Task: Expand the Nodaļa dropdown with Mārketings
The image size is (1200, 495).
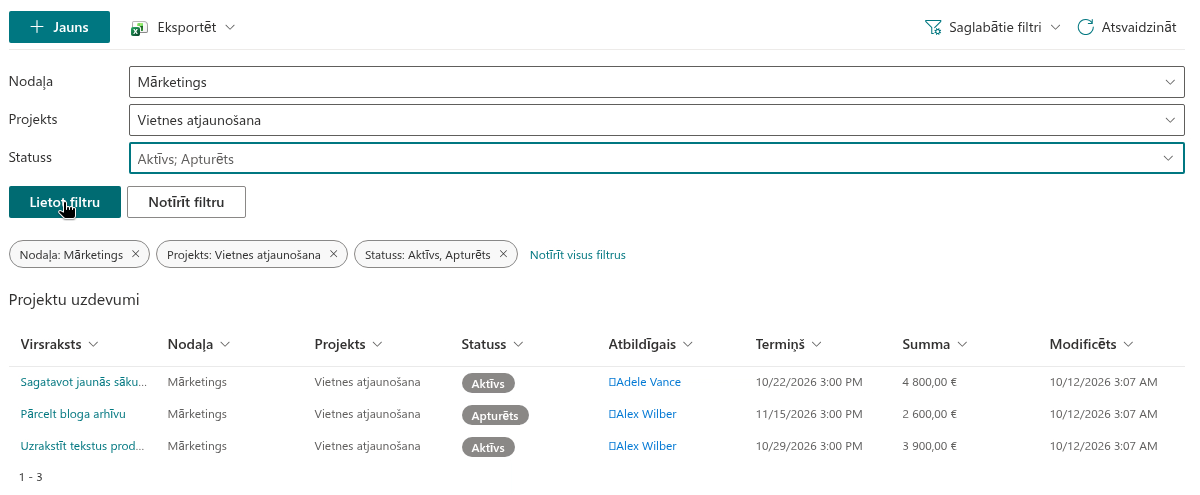Action: click(656, 82)
